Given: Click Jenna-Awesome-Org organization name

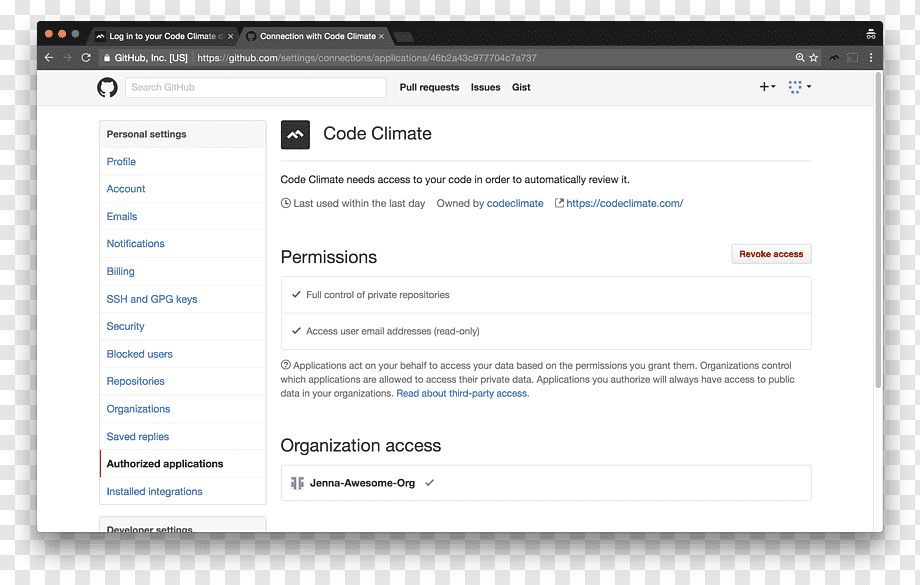Looking at the screenshot, I should 362,483.
